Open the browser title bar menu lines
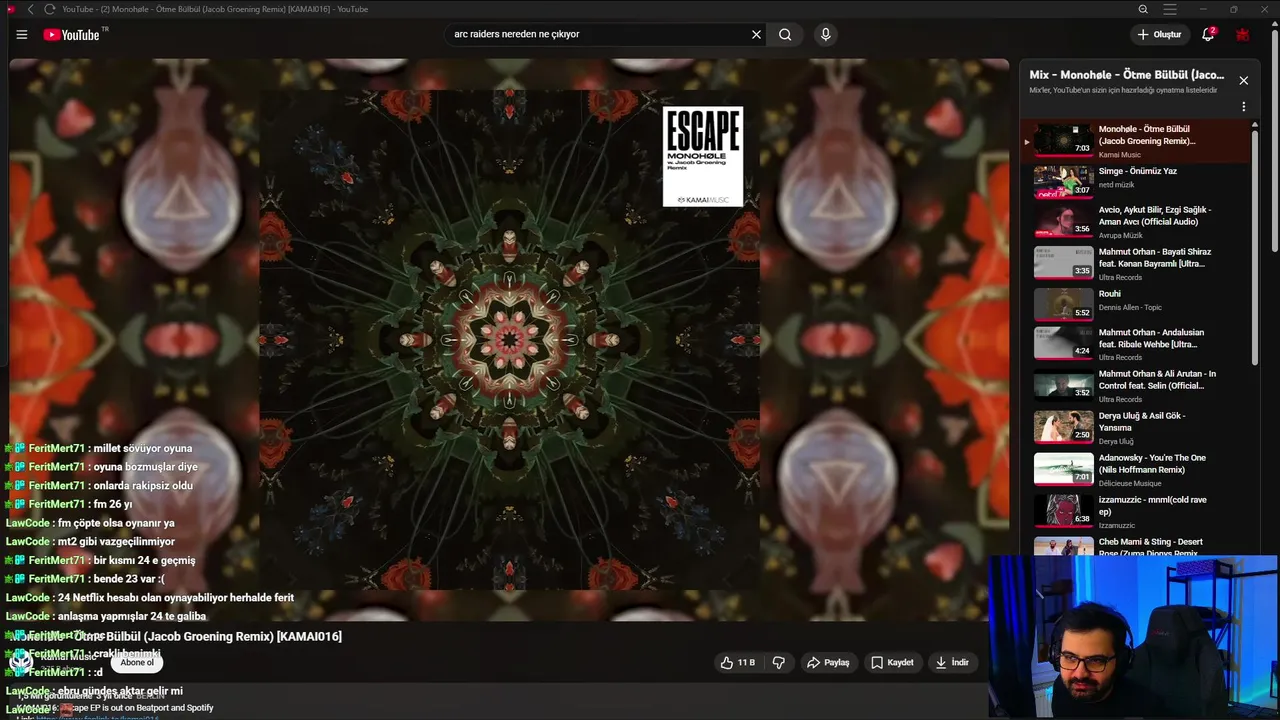Image resolution: width=1280 pixels, height=720 pixels. pos(1170,9)
